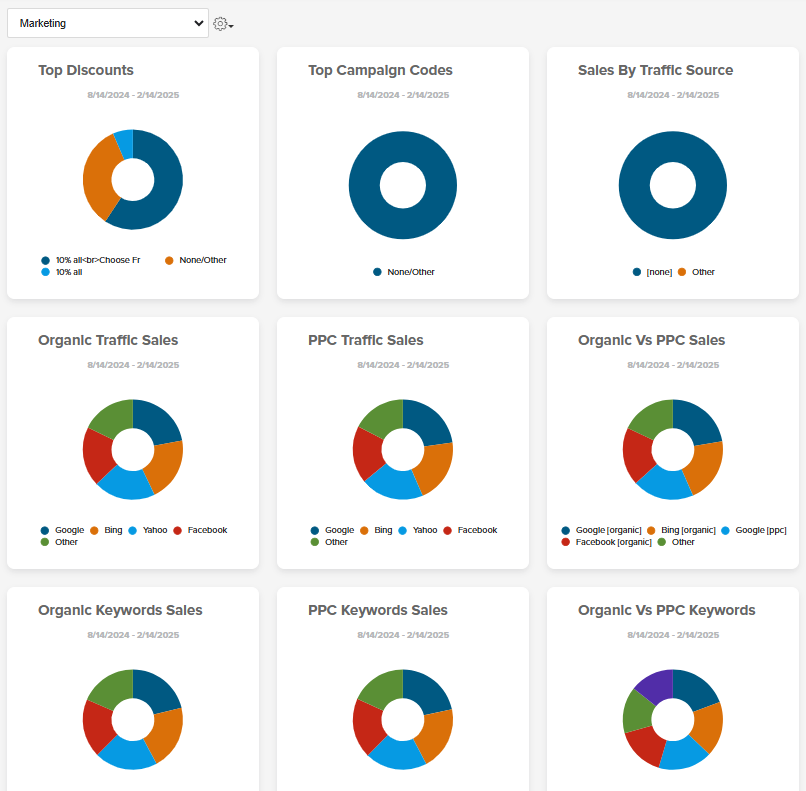Toggle Other legend in Sales By Traffic Source
The image size is (806, 791).
[696, 272]
